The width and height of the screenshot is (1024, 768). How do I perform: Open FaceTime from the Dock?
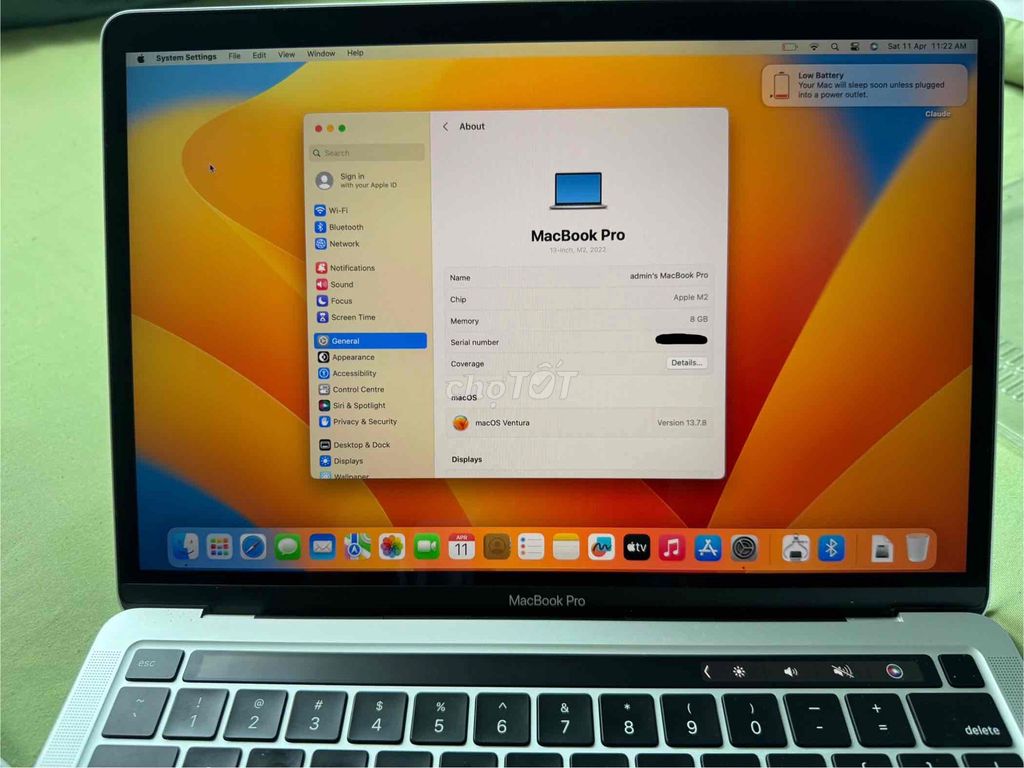pyautogui.click(x=426, y=547)
